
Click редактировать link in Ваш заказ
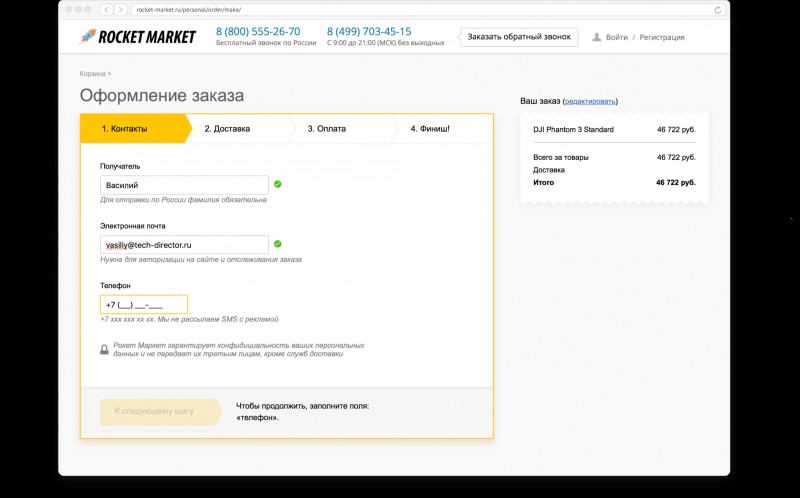[590, 101]
